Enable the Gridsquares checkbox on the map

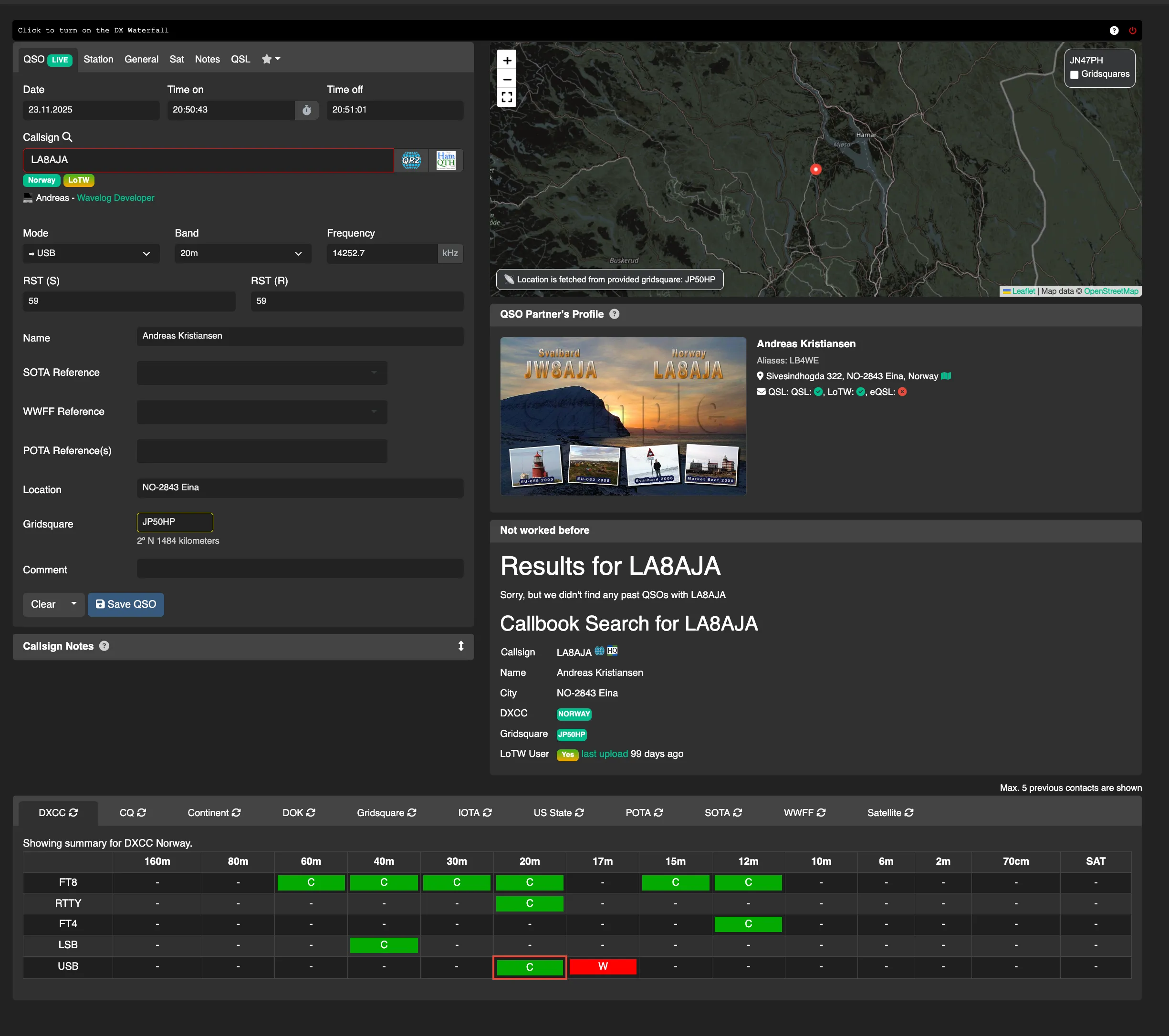pos(1074,74)
